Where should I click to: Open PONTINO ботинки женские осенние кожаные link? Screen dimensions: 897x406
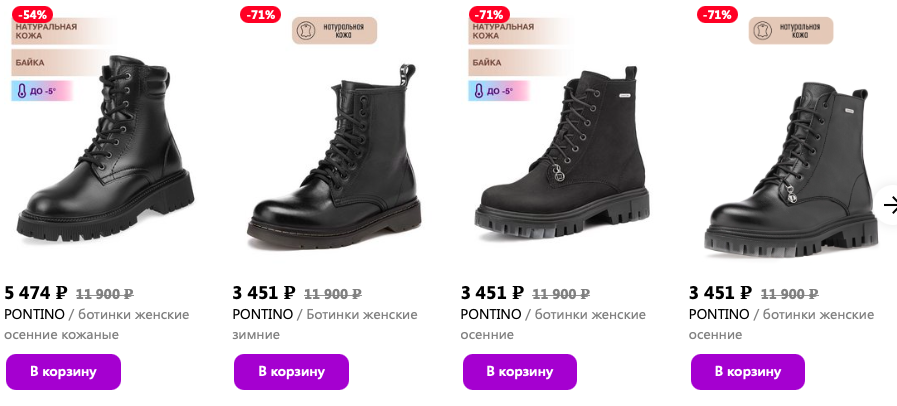[96, 324]
